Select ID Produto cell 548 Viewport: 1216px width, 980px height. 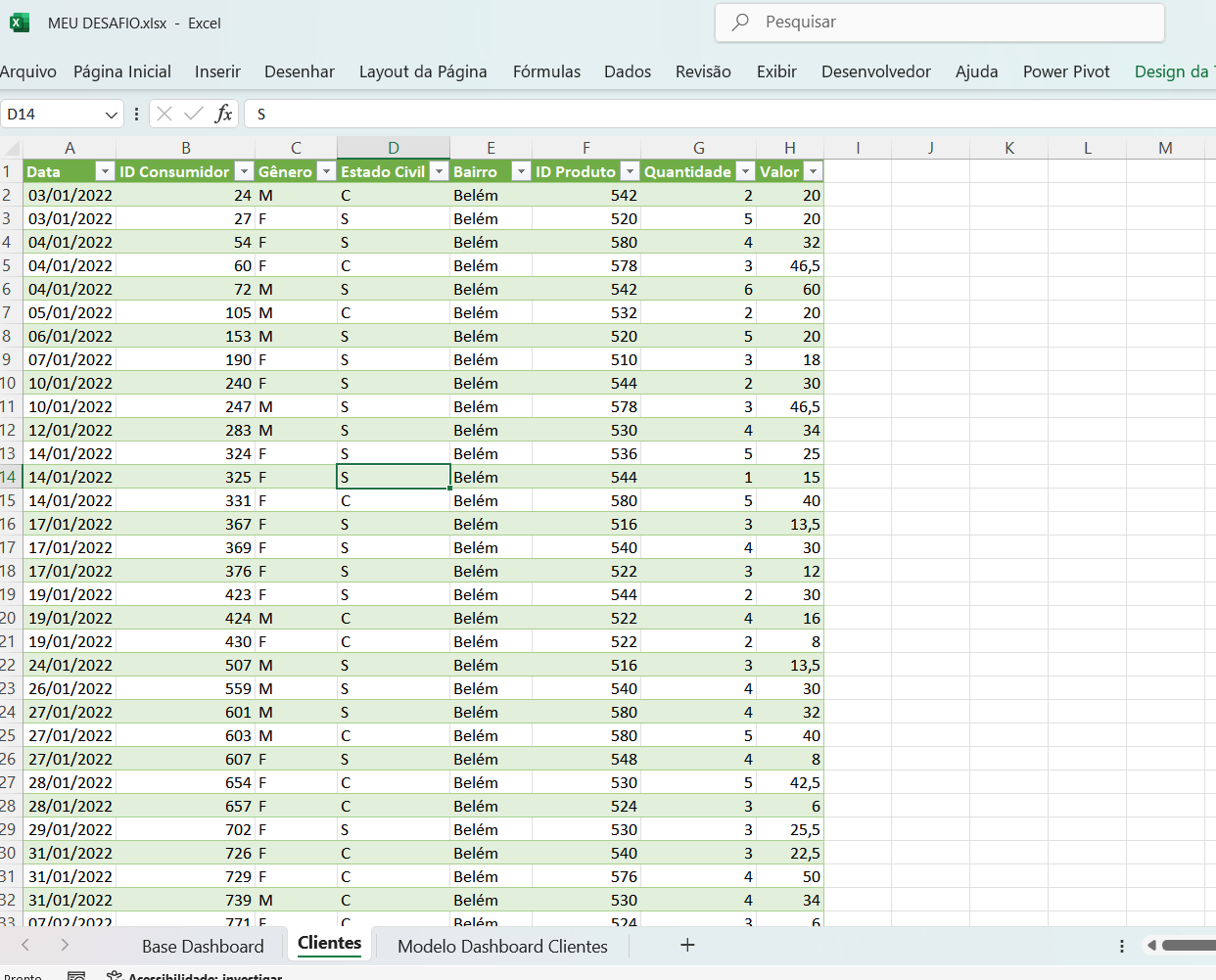pyautogui.click(x=586, y=759)
